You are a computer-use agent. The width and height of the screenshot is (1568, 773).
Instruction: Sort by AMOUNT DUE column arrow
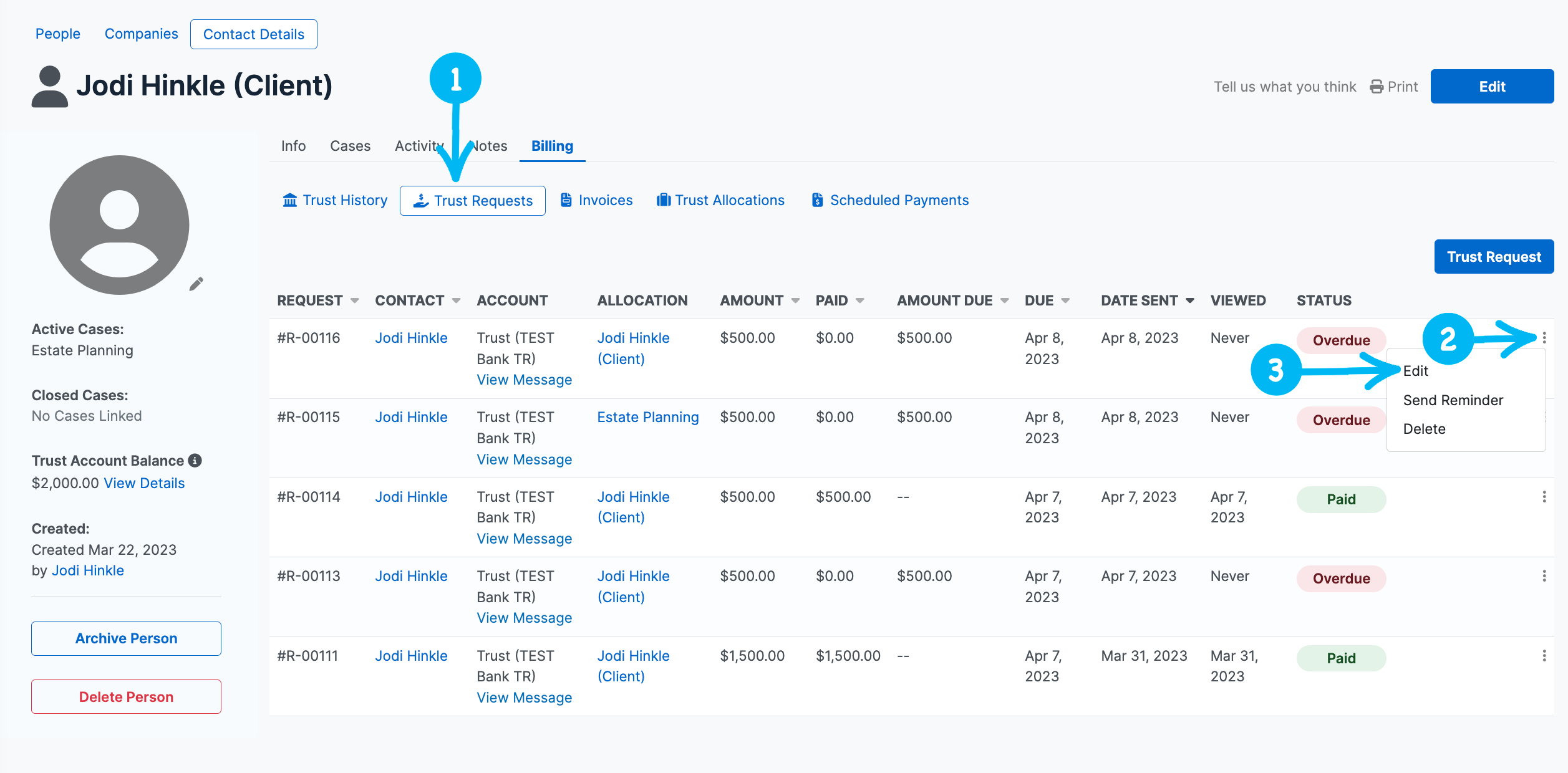coord(1004,300)
